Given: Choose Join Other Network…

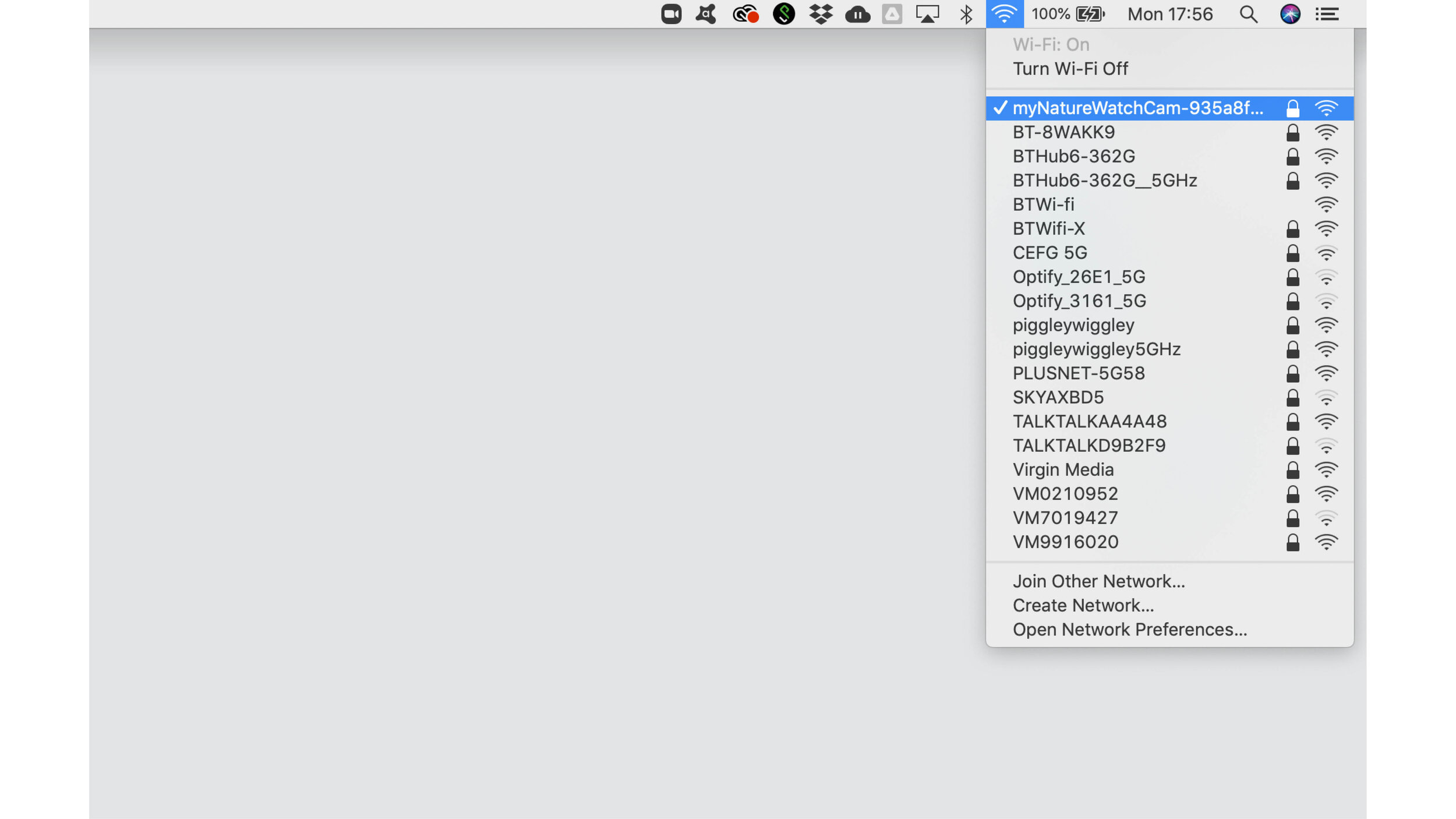Looking at the screenshot, I should [x=1169, y=581].
